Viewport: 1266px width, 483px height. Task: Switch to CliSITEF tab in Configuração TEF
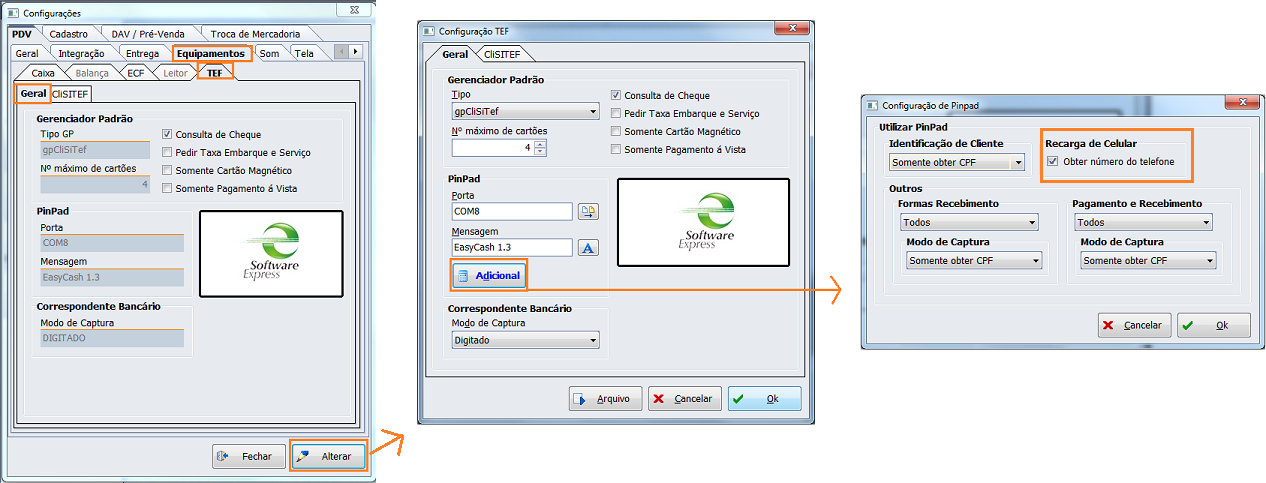505,54
